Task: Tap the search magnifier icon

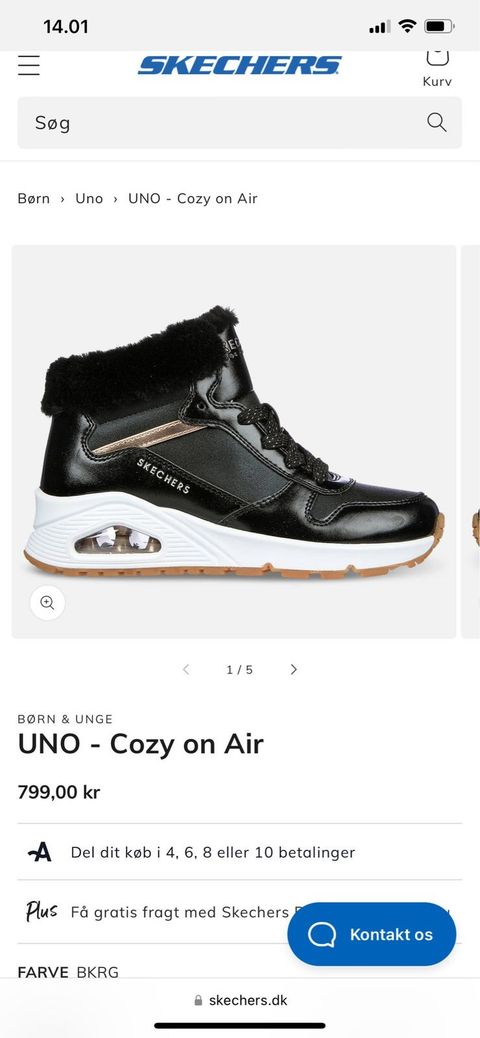Action: point(436,122)
